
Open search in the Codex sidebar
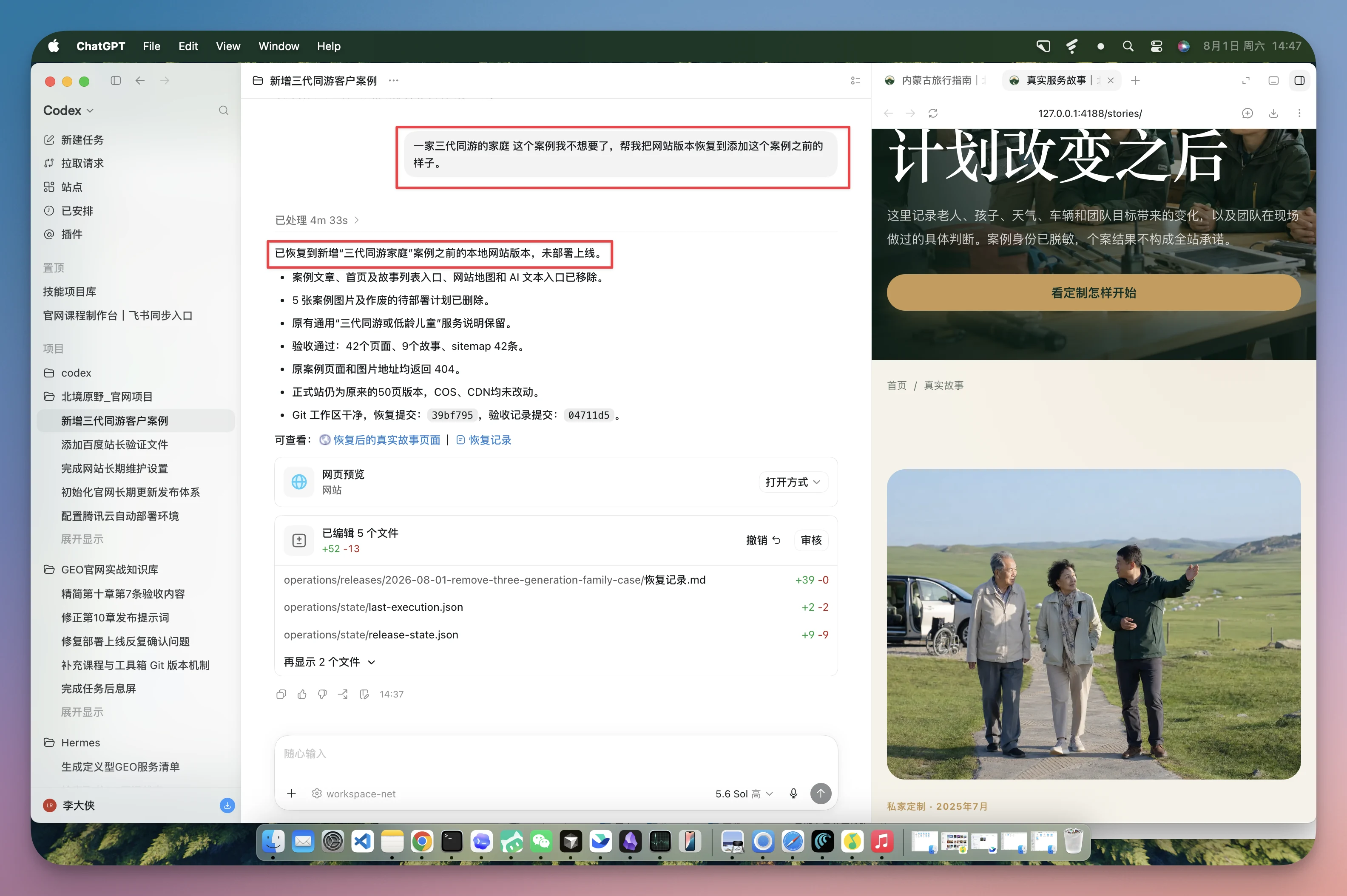point(224,110)
